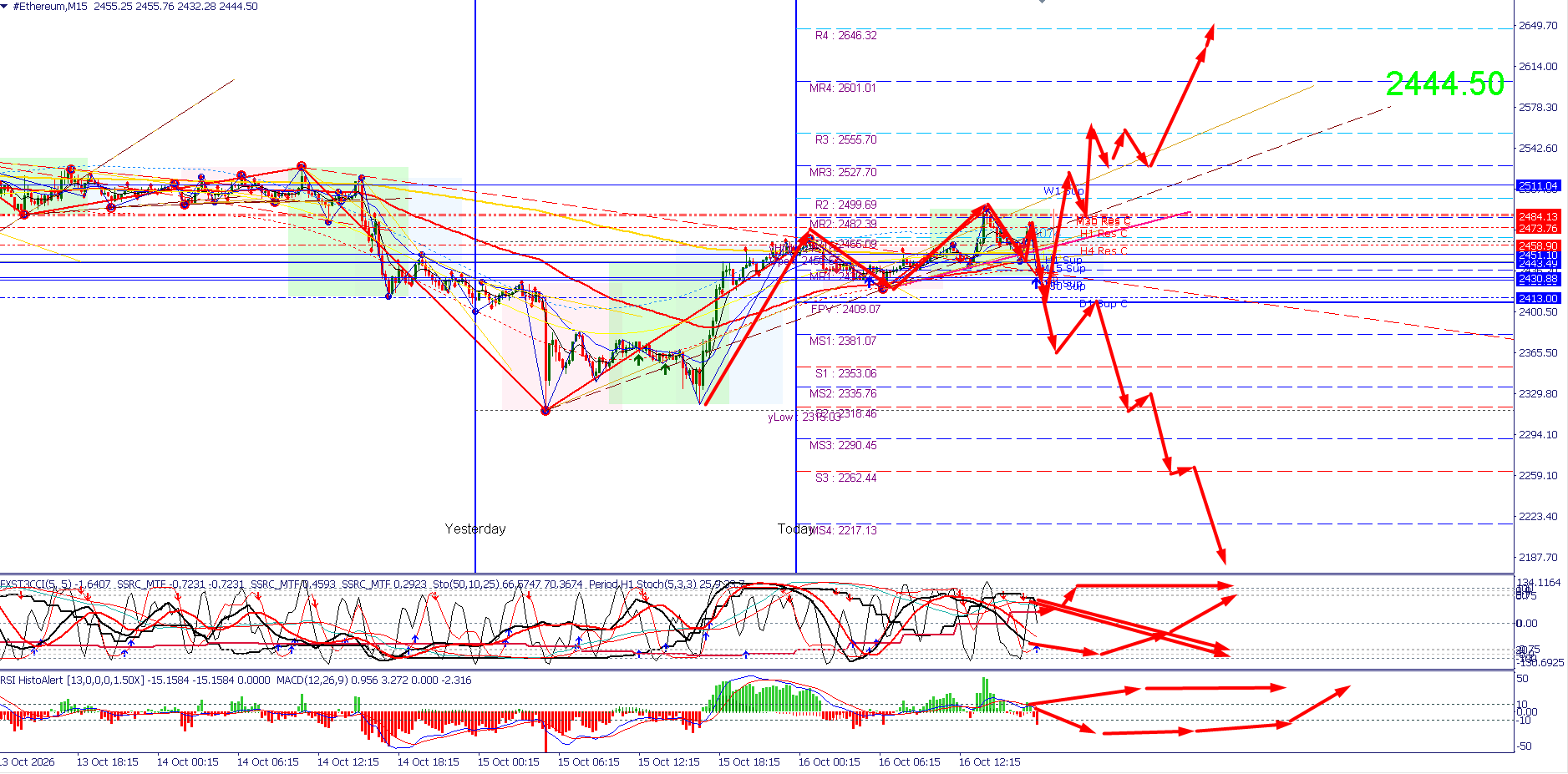Click the 2511.04 price tag on axis
The width and height of the screenshot is (1568, 774).
pos(1538,186)
